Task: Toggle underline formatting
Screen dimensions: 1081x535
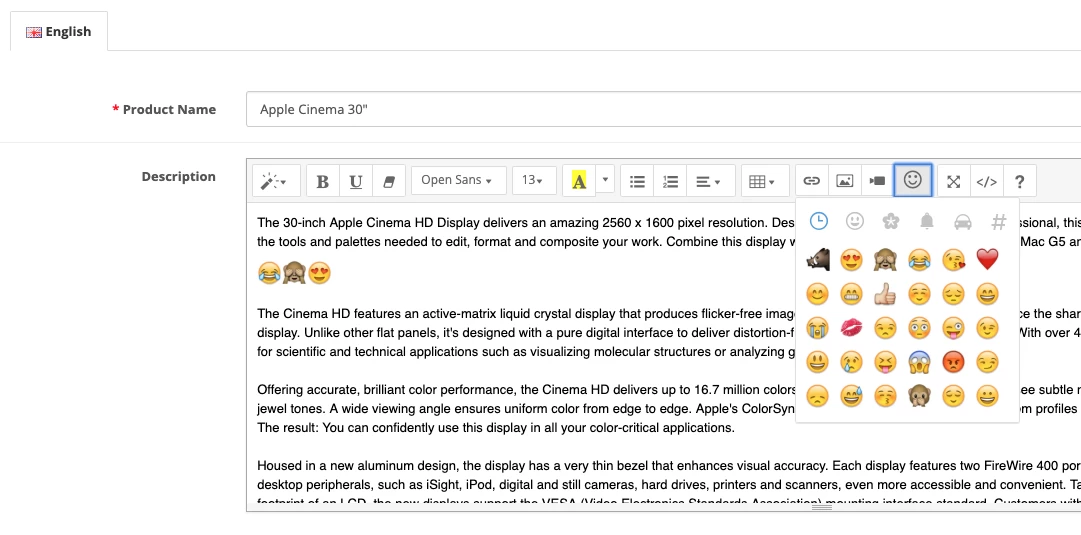Action: tap(356, 181)
